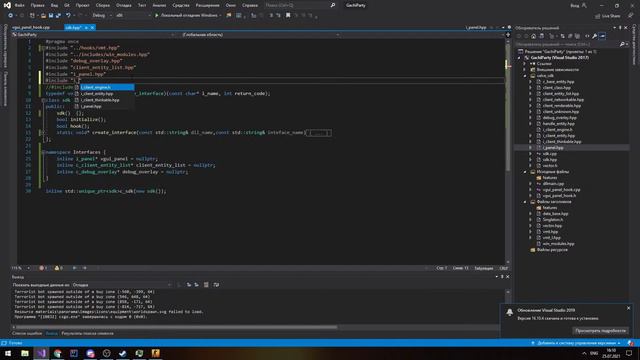Click the navigate back toolbar icon

coord(10,16)
